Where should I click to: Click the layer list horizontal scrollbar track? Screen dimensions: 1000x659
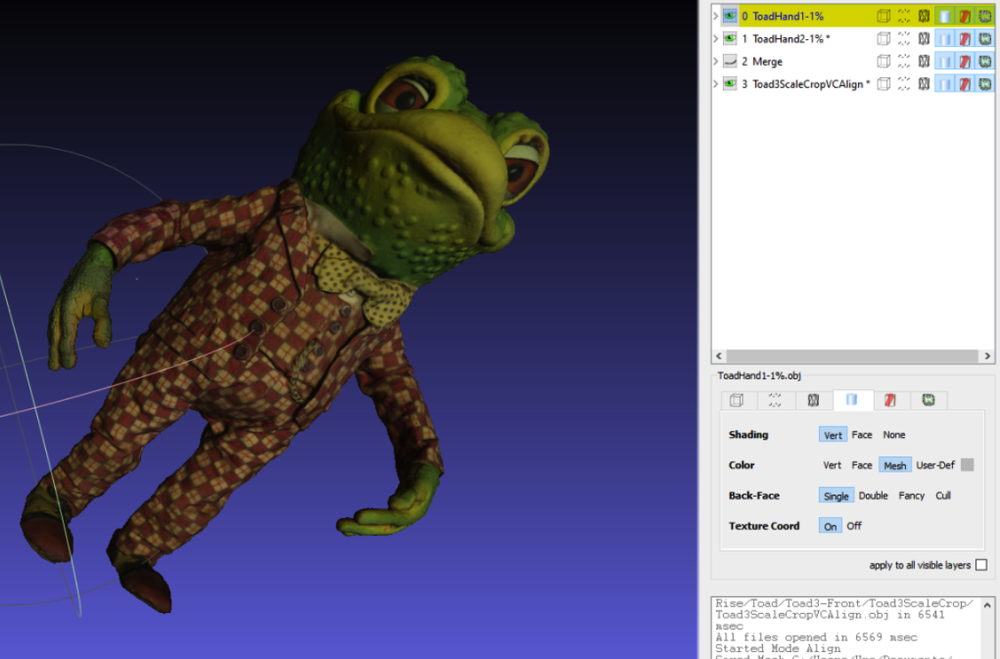coord(851,356)
